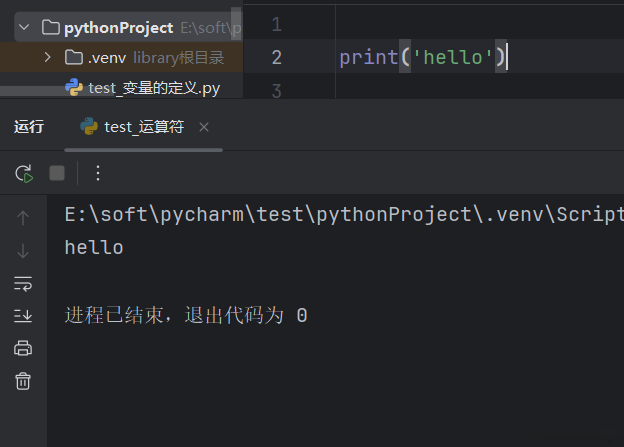Expand the .venv folder chevron
The height and width of the screenshot is (447, 624).
pyautogui.click(x=47, y=58)
